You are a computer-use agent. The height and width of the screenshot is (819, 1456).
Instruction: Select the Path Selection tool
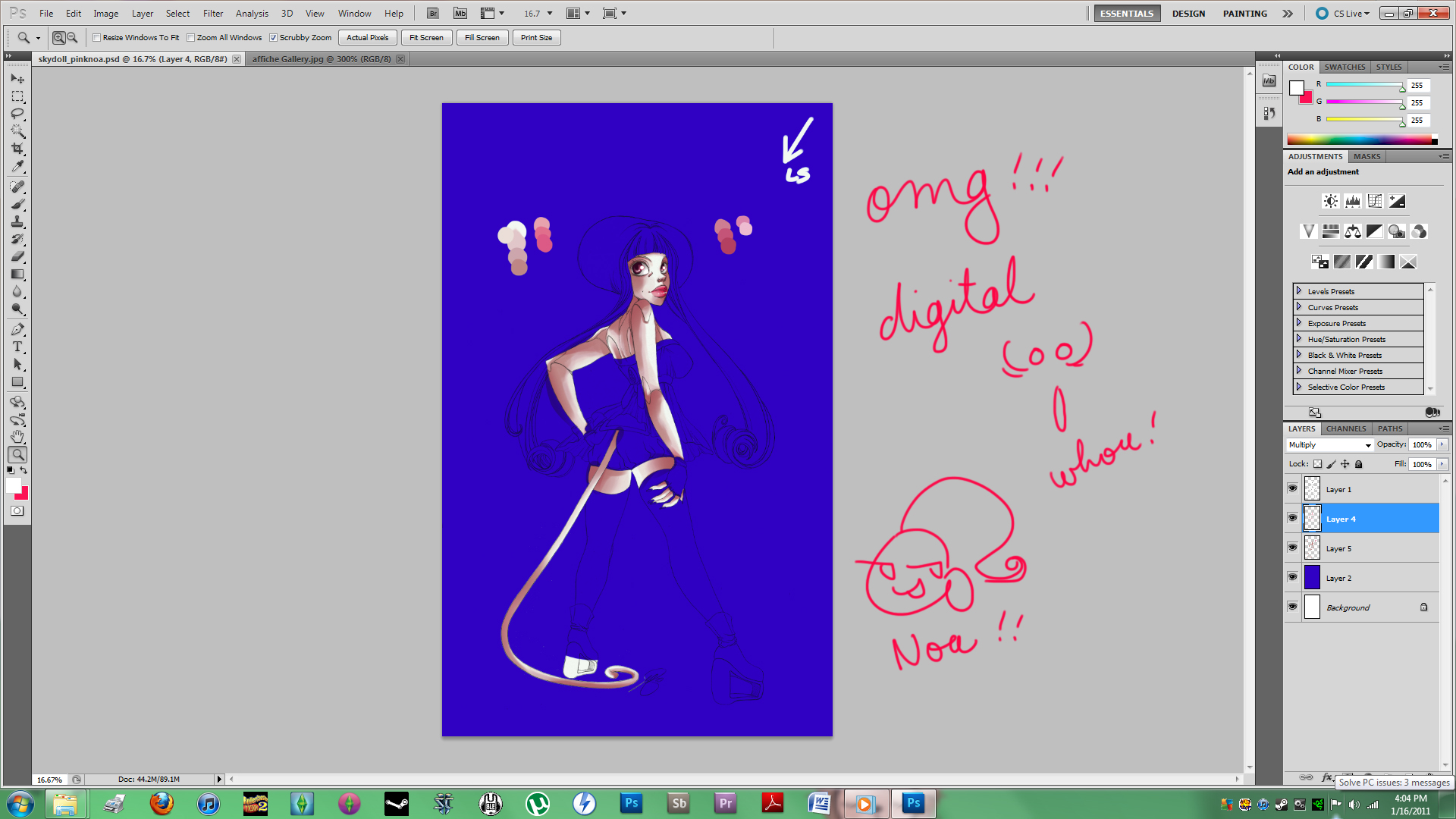click(x=17, y=364)
